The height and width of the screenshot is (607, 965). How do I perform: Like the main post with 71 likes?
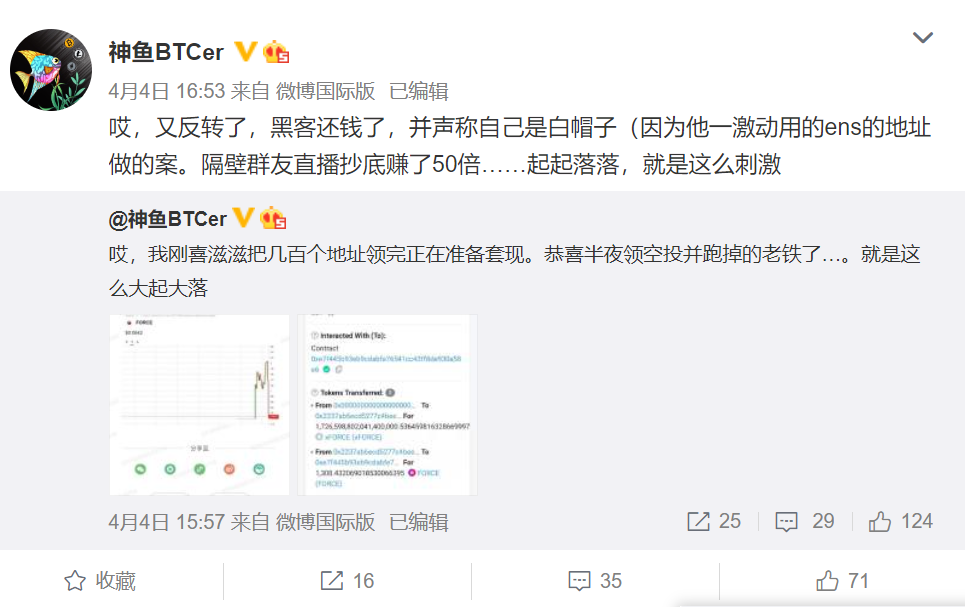842,581
